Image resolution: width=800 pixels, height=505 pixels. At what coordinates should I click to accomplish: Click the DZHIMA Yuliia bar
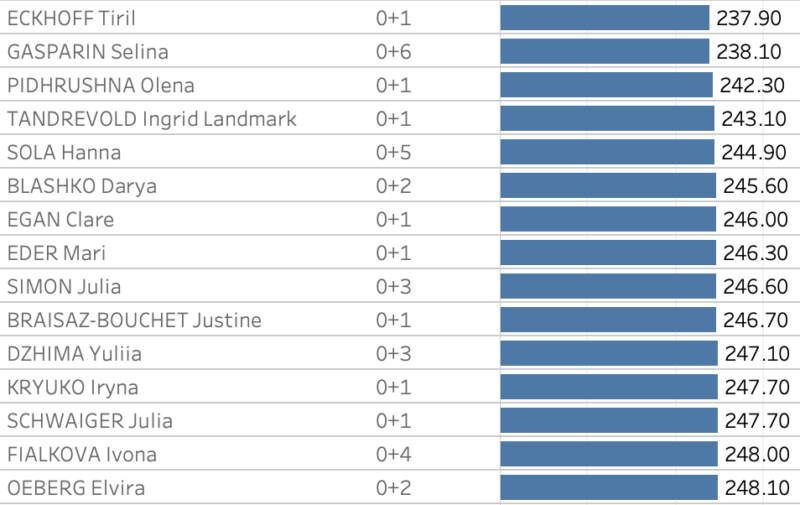coord(609,354)
